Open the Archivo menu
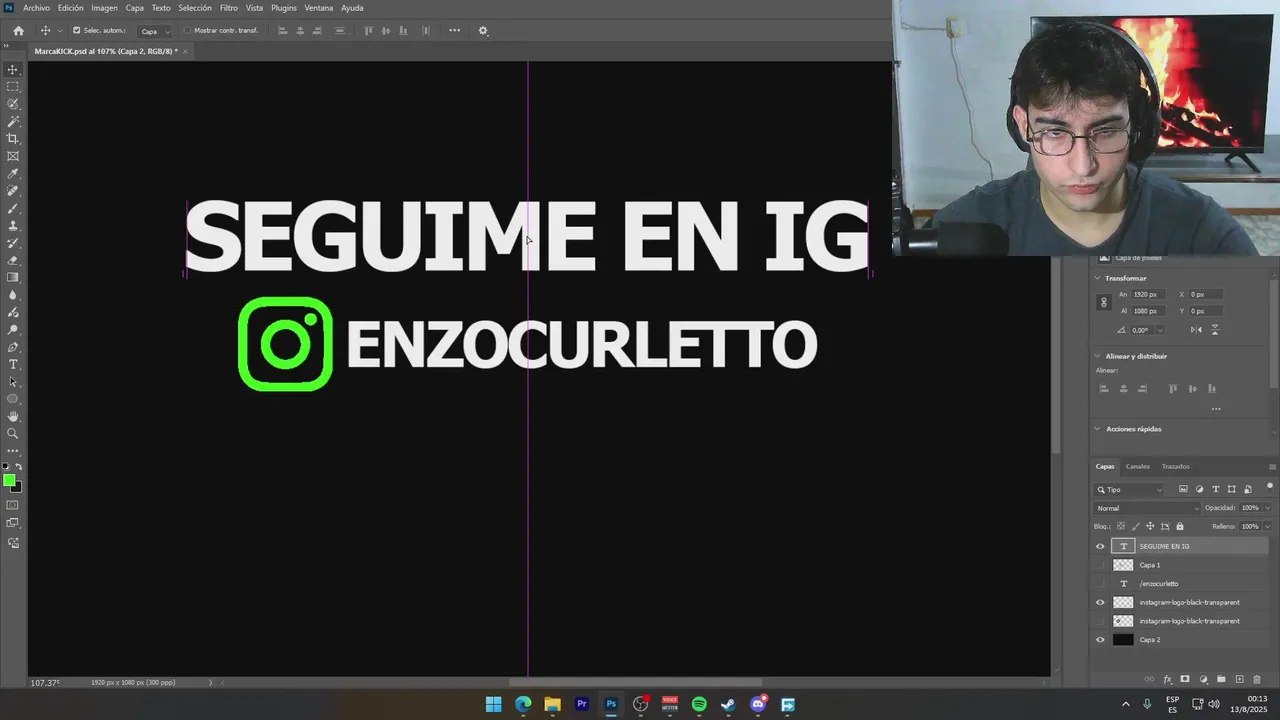This screenshot has height=720, width=1280. [36, 8]
